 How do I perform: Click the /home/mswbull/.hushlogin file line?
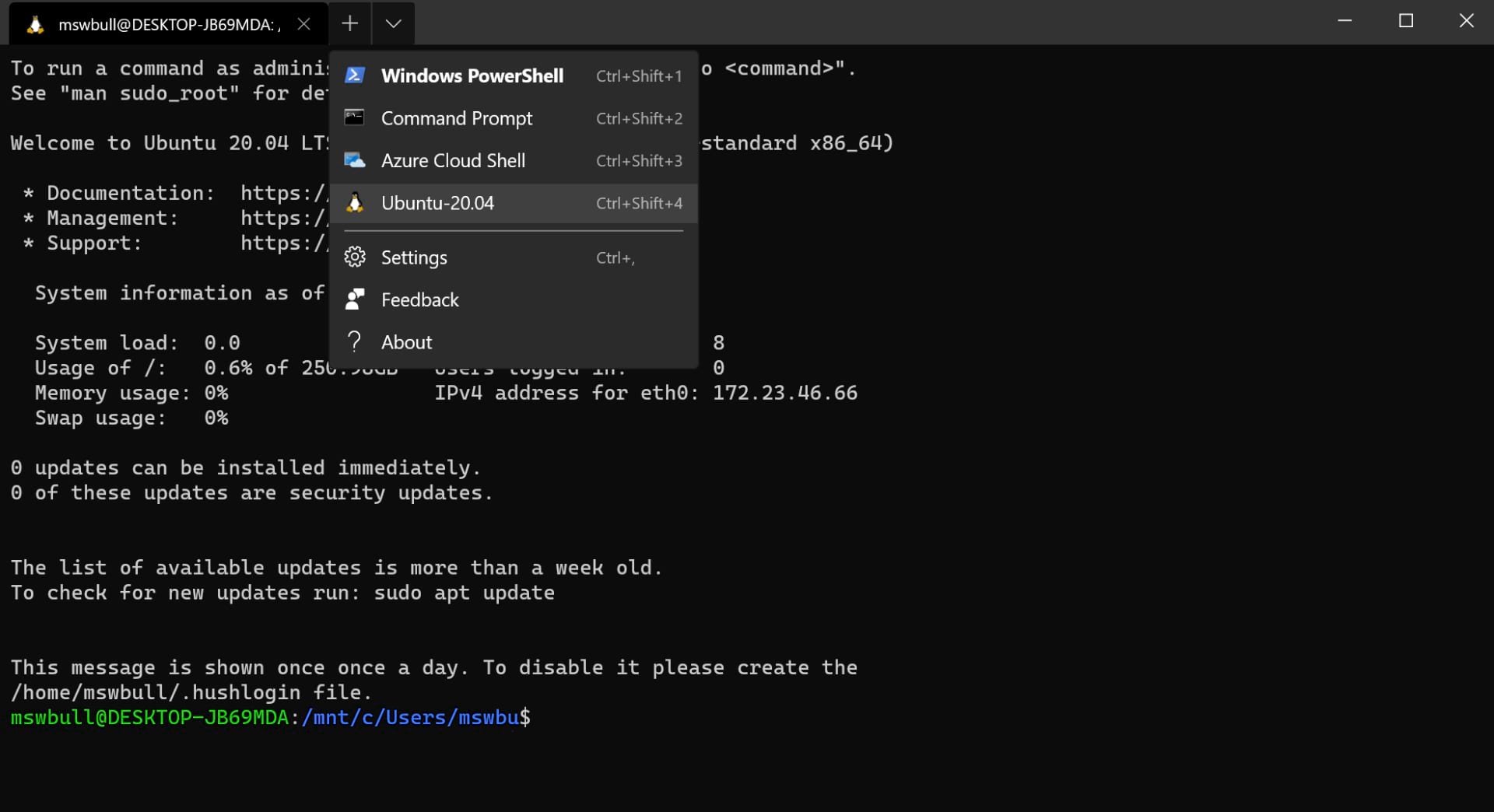coord(191,692)
